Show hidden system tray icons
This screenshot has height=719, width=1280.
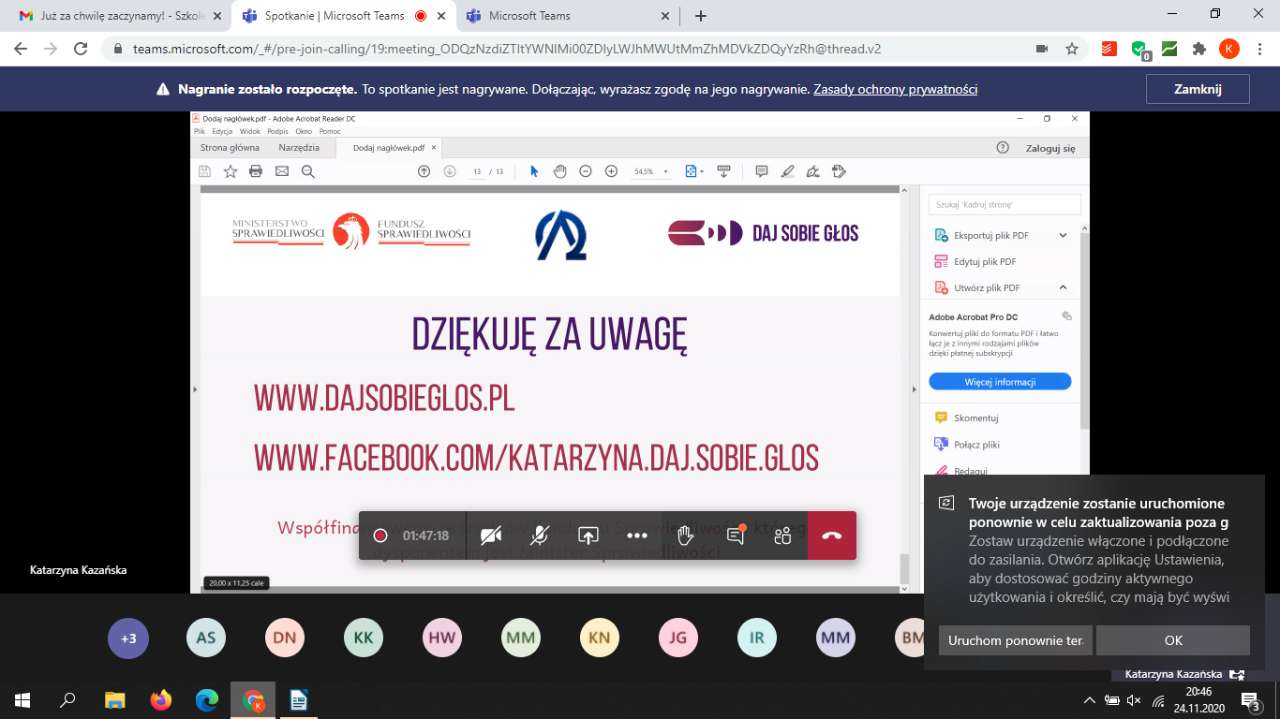coord(1089,700)
